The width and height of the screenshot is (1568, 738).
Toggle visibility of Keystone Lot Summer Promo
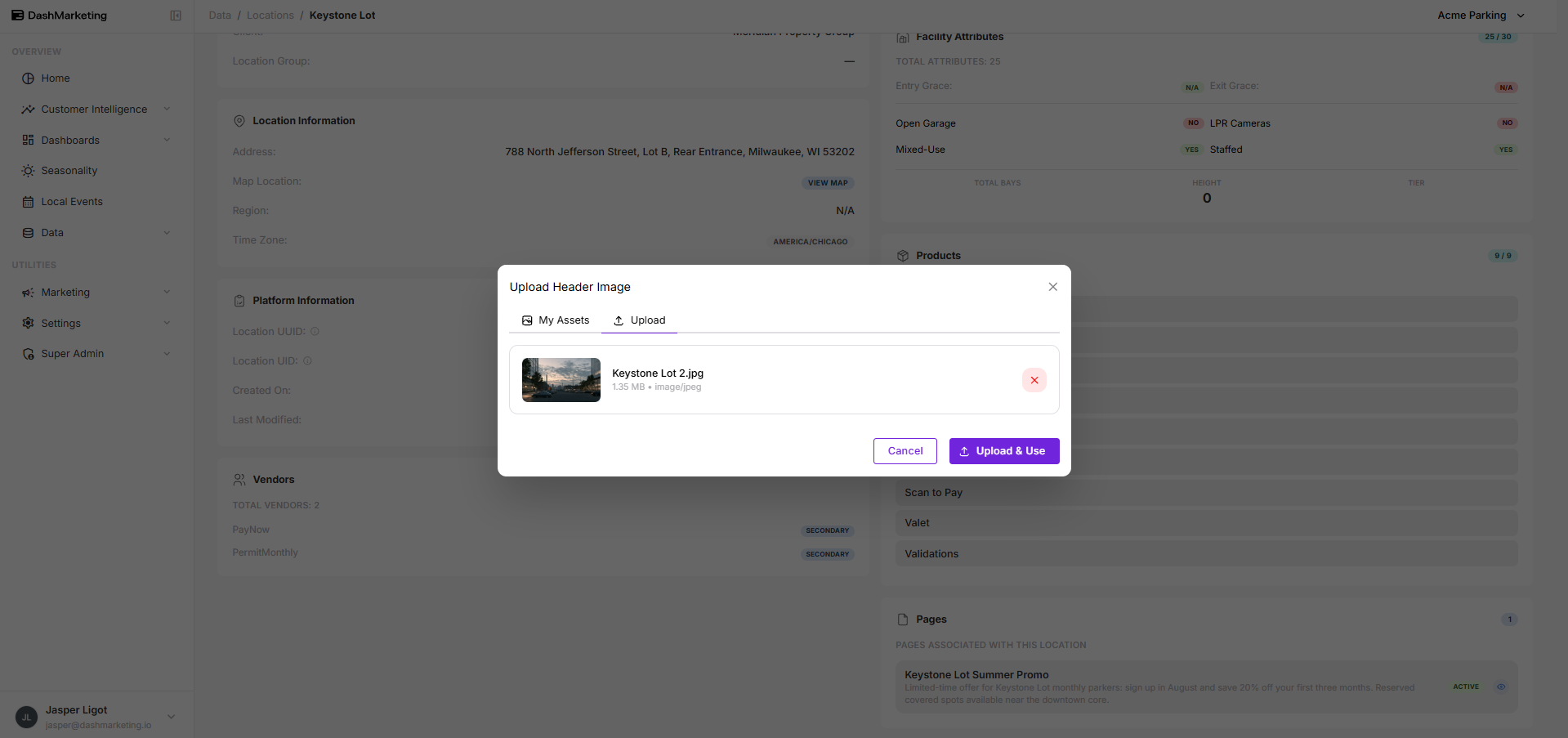(1501, 687)
